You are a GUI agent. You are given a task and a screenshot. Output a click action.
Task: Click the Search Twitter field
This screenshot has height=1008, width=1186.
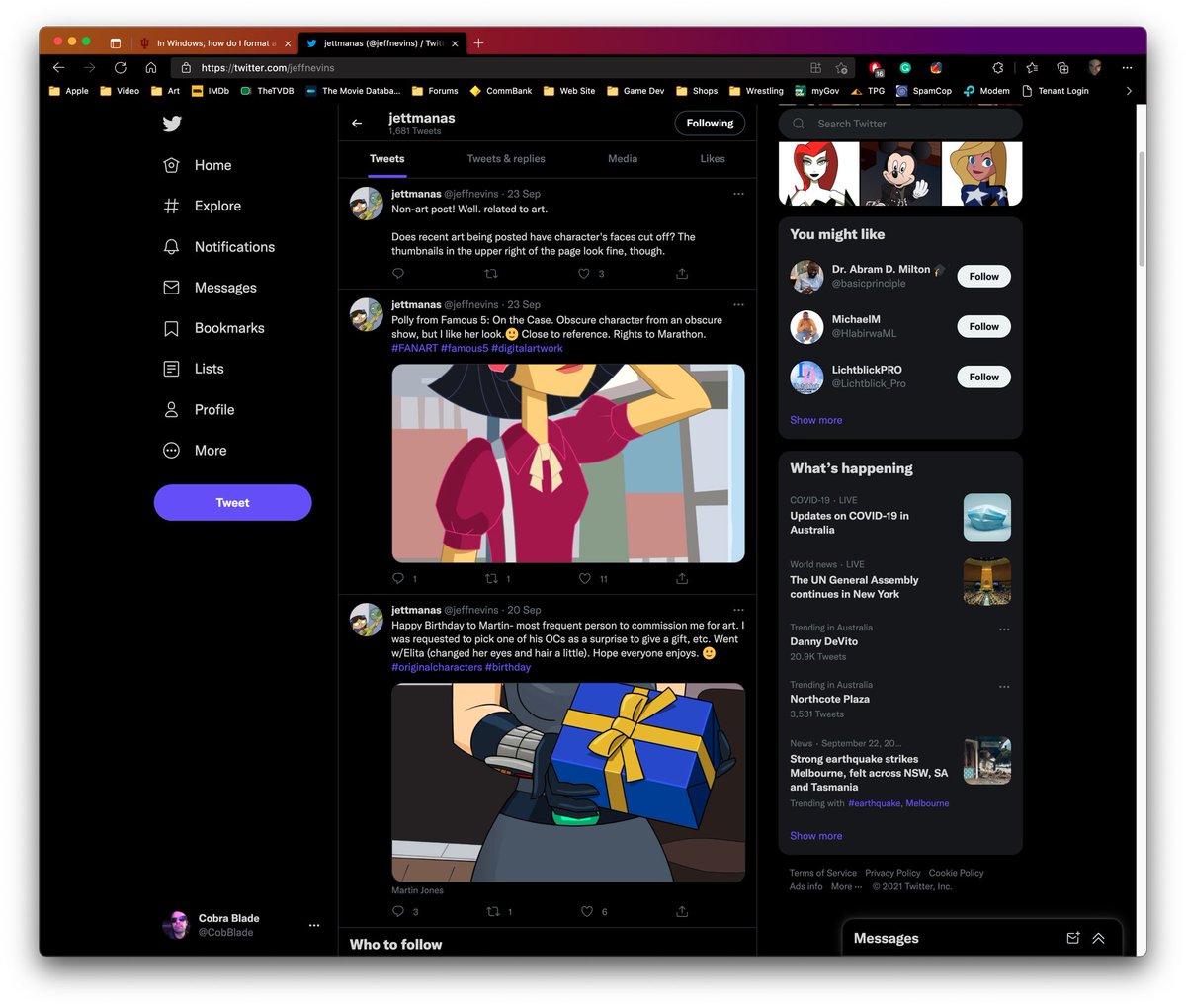click(x=900, y=124)
